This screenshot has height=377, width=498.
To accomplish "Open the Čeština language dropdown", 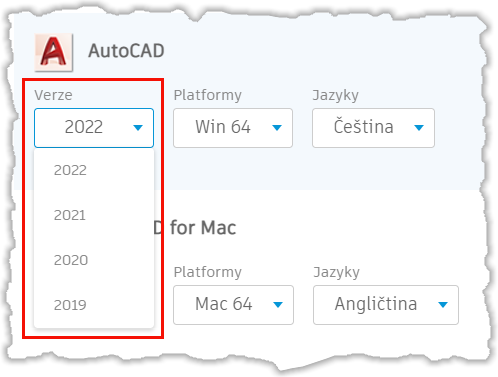I will click(373, 128).
